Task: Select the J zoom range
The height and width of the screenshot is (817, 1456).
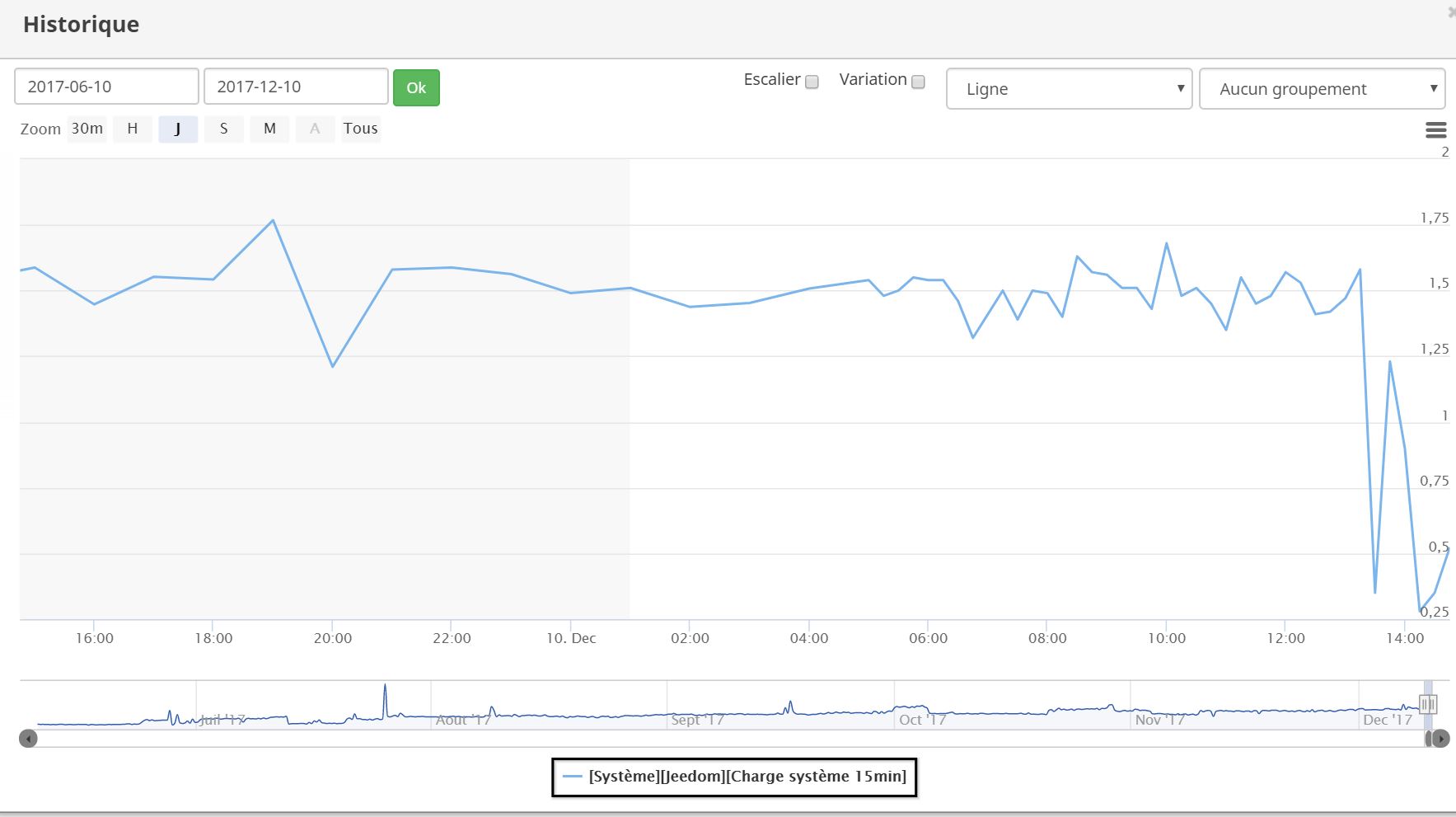Action: [x=178, y=129]
